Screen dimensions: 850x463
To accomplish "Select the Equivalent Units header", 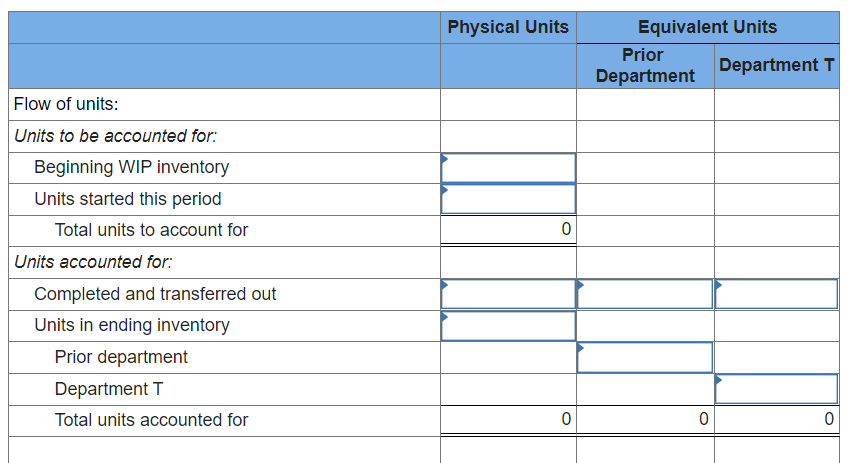I will point(707,27).
